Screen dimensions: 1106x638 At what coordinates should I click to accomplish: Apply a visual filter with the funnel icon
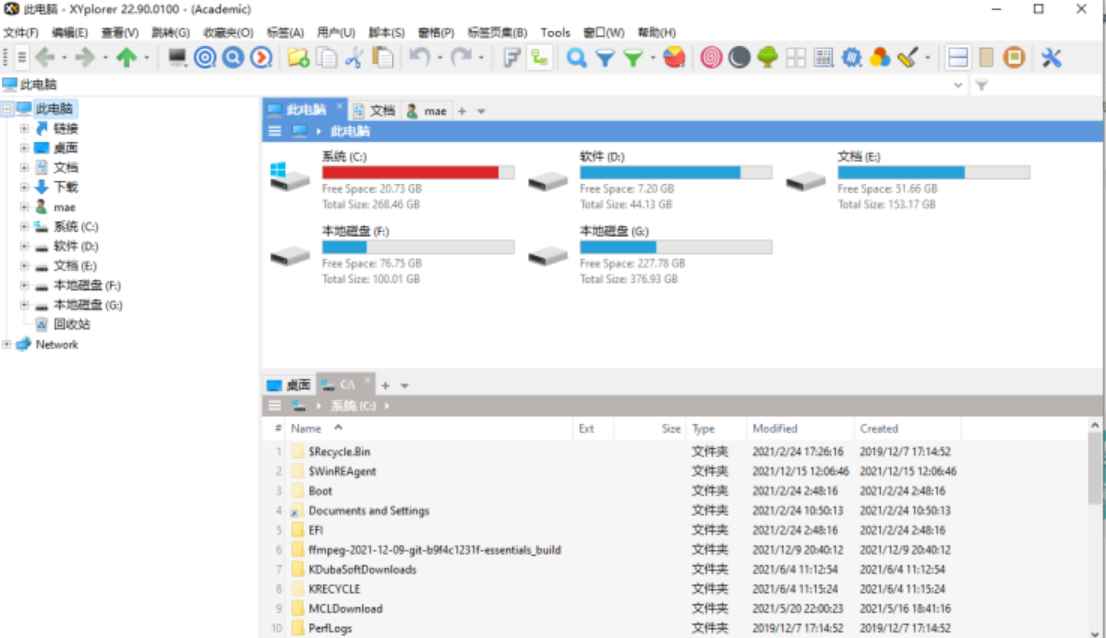[x=604, y=57]
